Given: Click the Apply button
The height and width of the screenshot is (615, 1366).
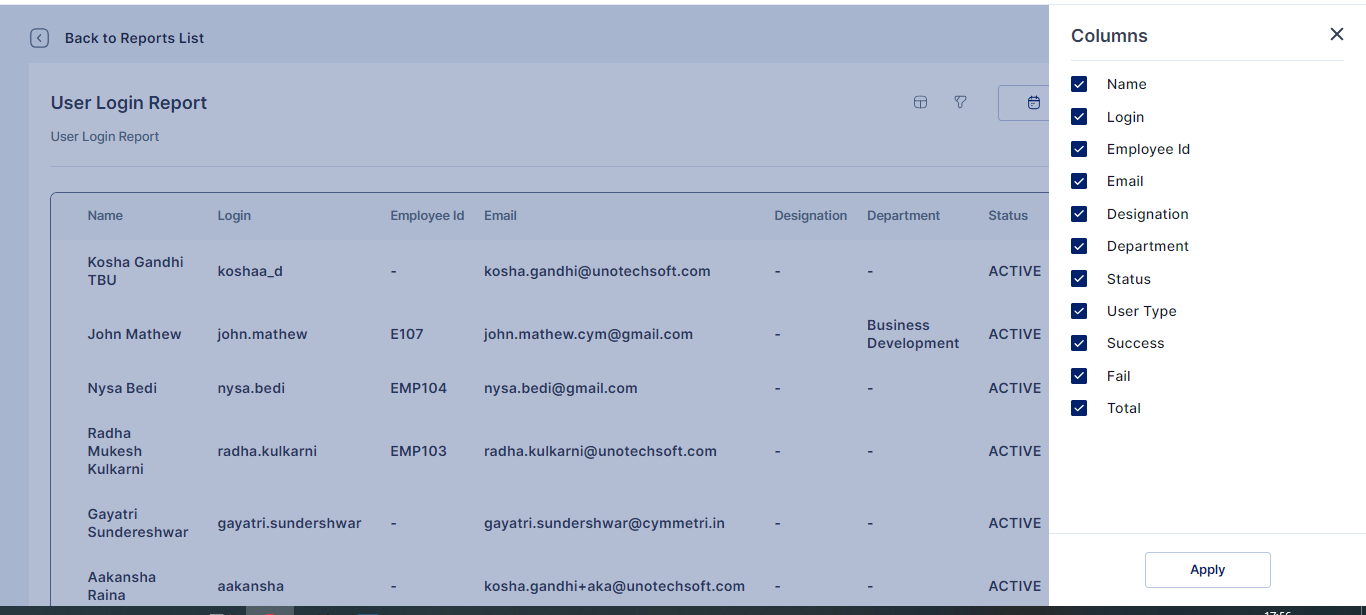Looking at the screenshot, I should (1207, 570).
